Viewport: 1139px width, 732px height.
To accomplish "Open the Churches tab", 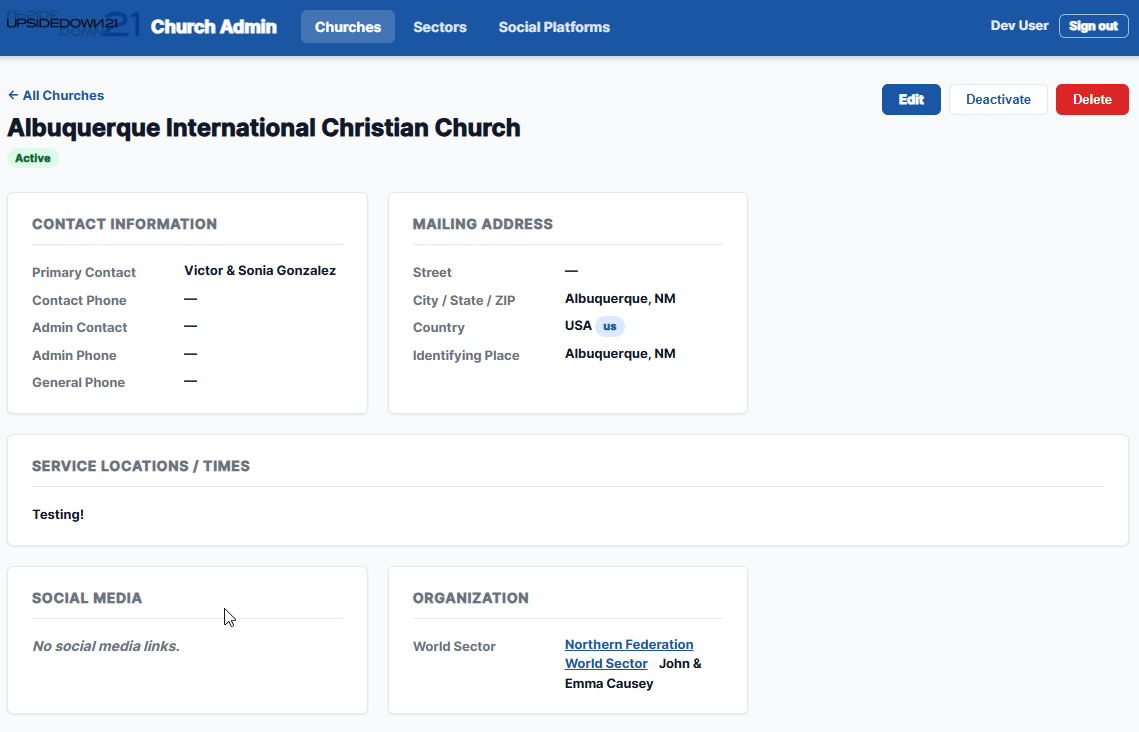I will [347, 27].
